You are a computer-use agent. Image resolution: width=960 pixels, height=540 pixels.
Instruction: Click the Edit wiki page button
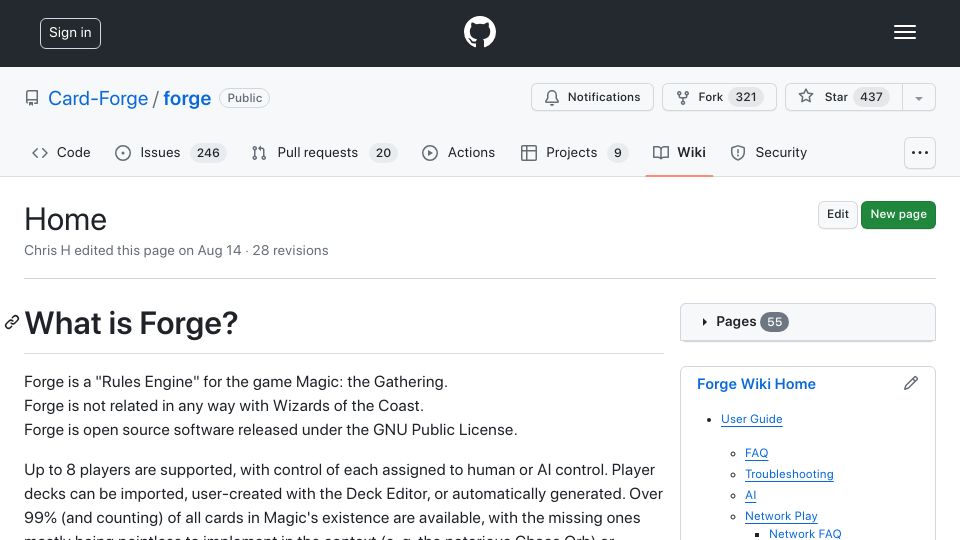(838, 214)
